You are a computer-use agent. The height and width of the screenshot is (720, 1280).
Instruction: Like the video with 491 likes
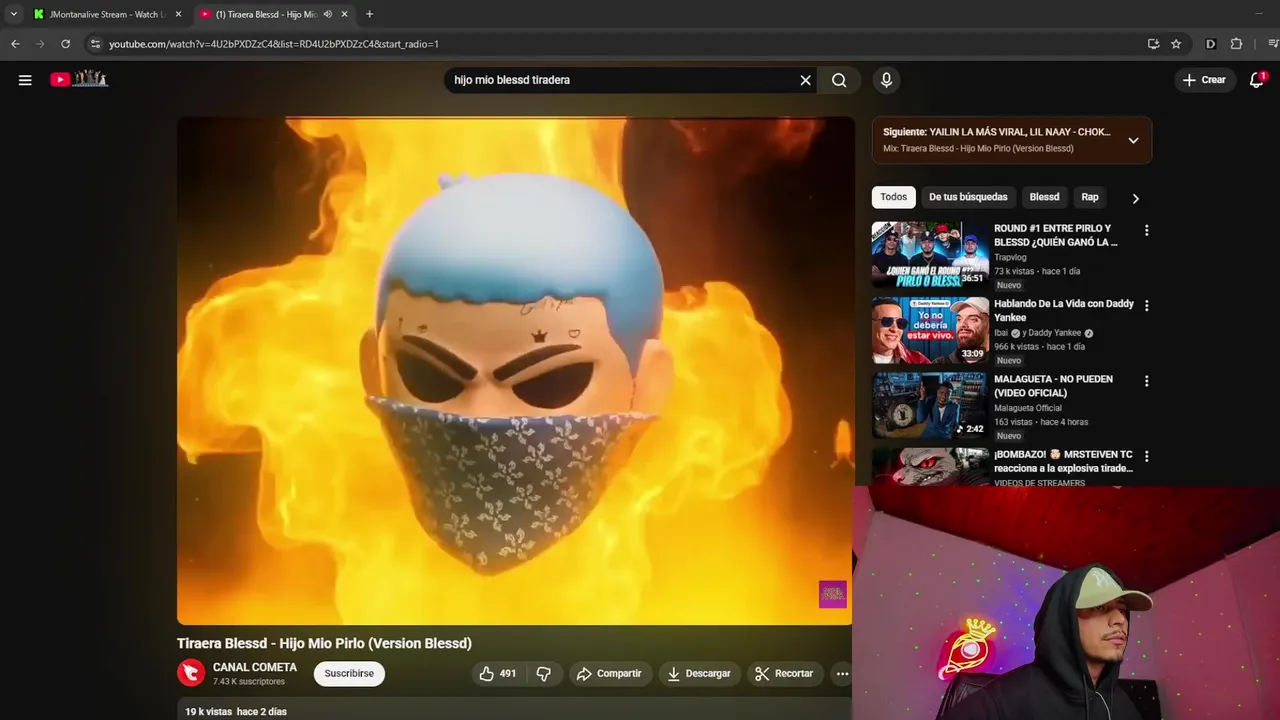click(497, 674)
